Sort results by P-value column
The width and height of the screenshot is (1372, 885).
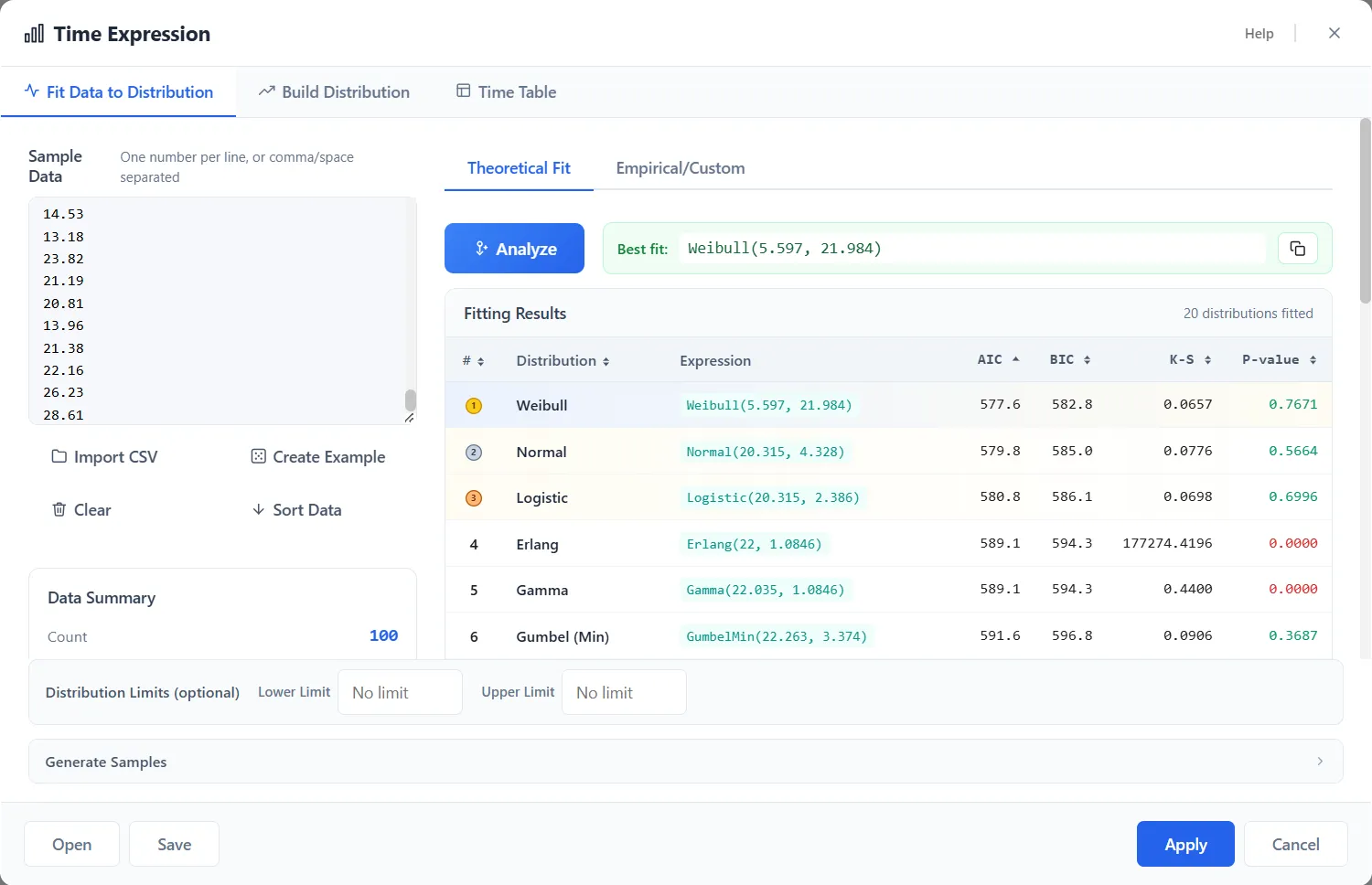1279,360
